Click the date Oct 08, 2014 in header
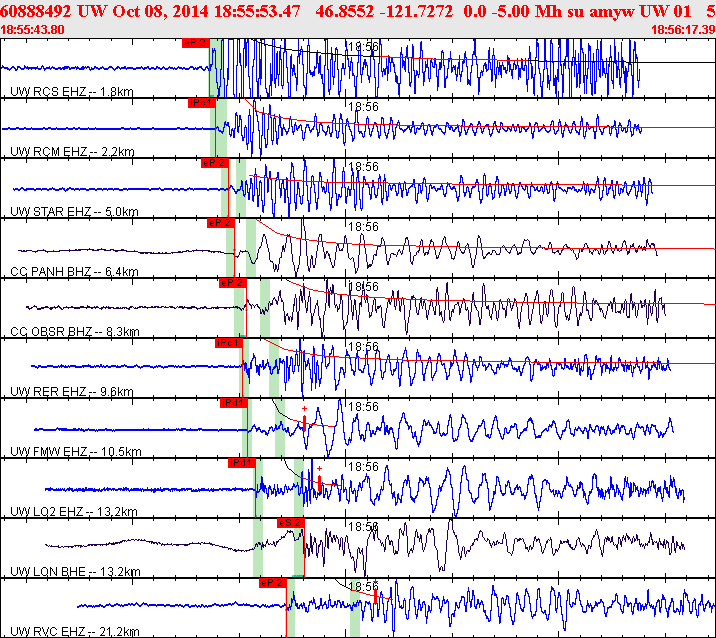 click(160, 11)
